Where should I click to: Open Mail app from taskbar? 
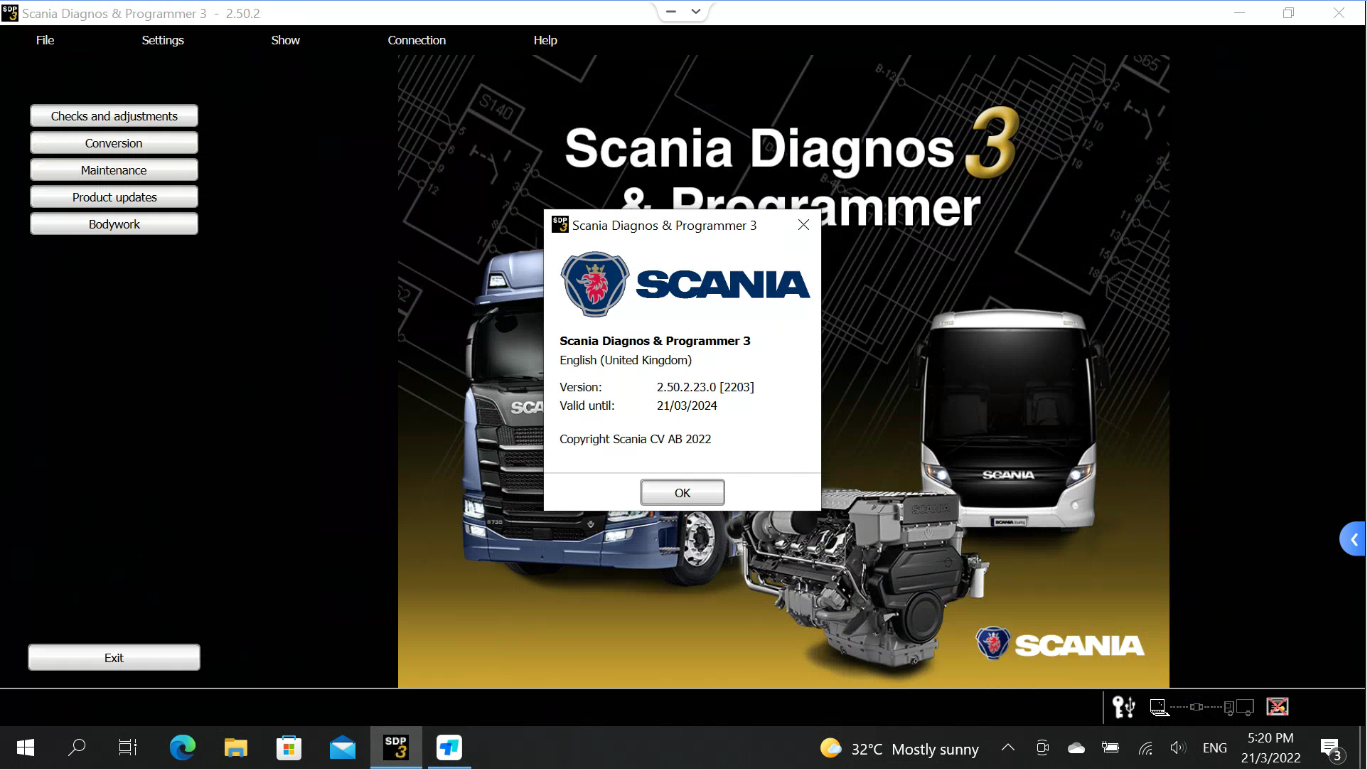pos(343,747)
